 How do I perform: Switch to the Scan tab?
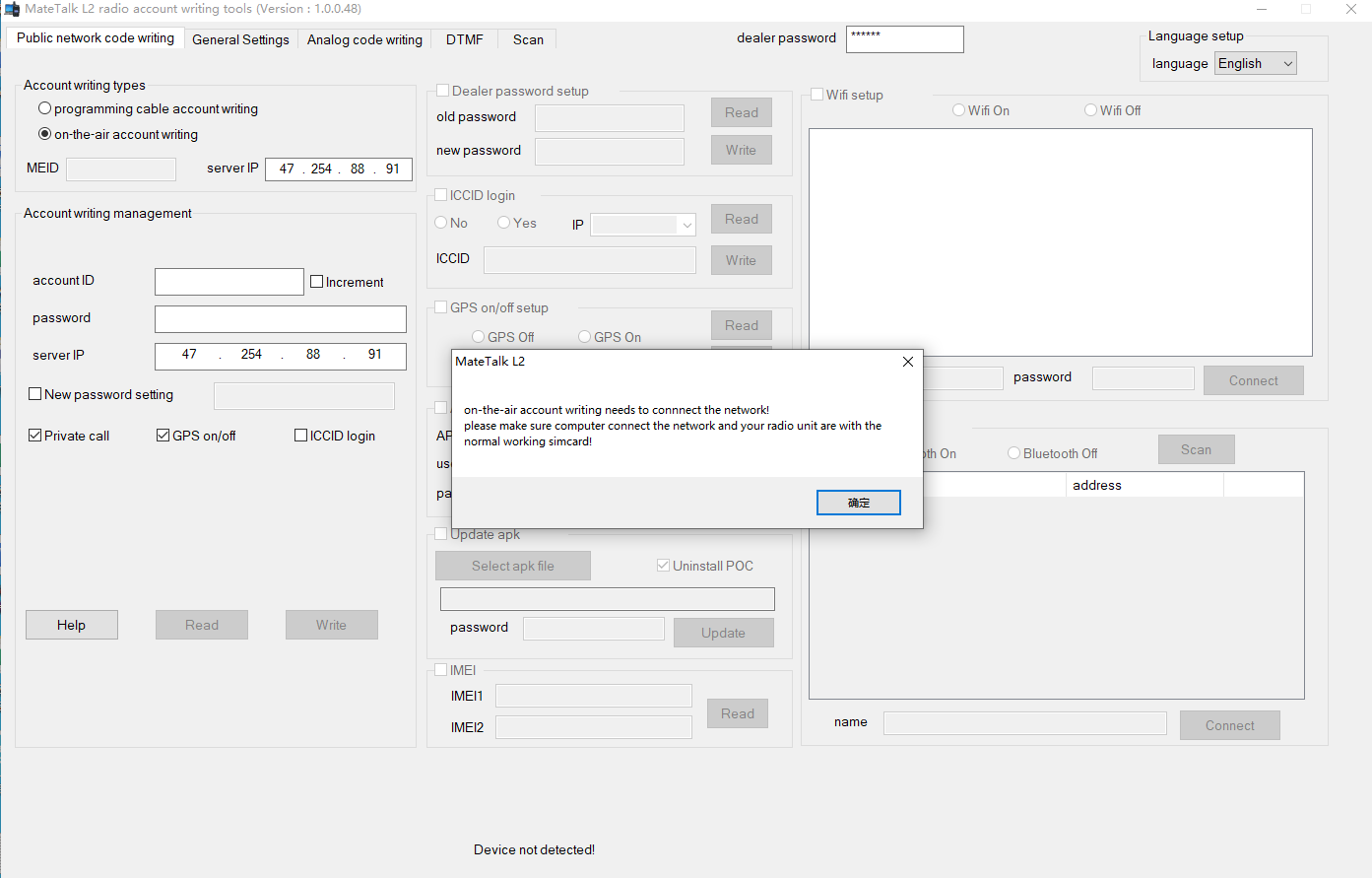coord(528,39)
